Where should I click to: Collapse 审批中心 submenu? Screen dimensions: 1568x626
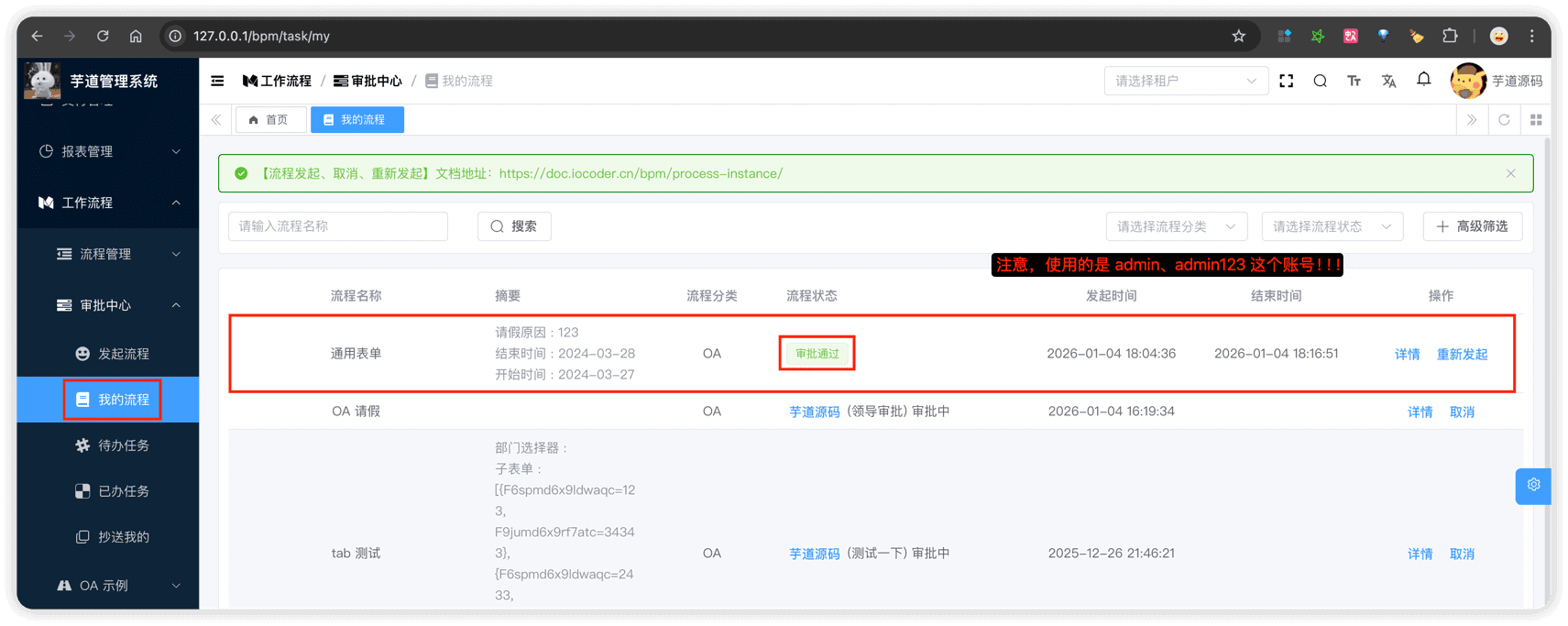108,305
